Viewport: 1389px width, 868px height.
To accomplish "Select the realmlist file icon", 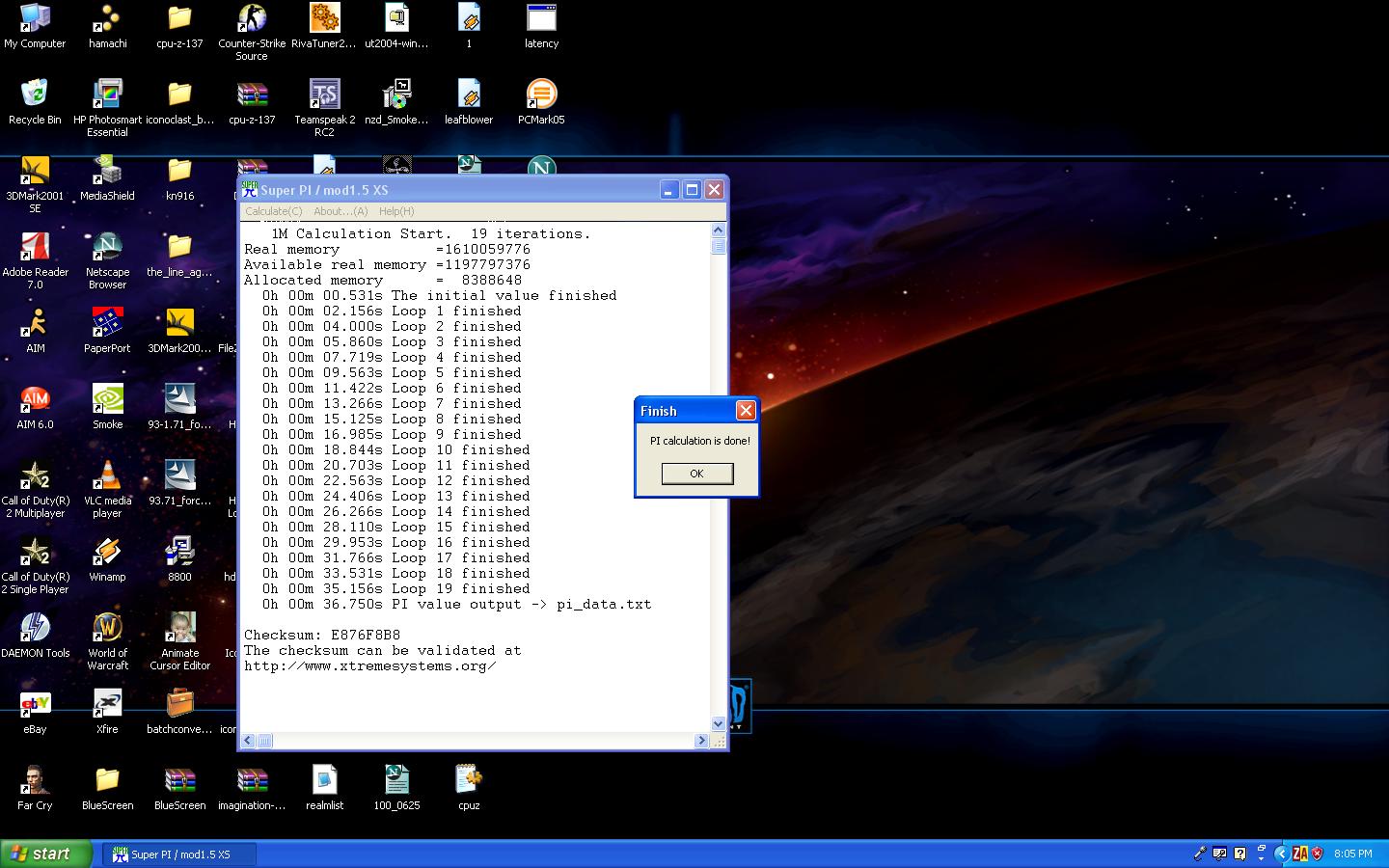I will tap(324, 788).
